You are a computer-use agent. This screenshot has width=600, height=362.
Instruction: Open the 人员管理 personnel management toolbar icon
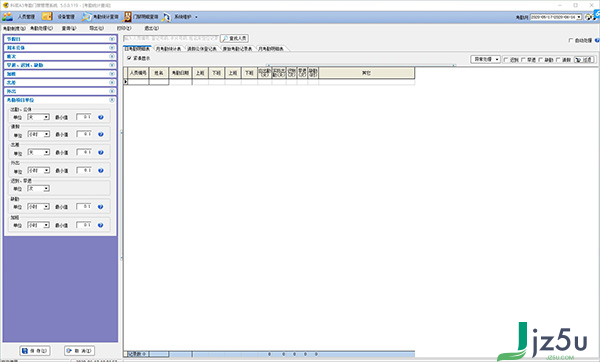click(x=8, y=17)
